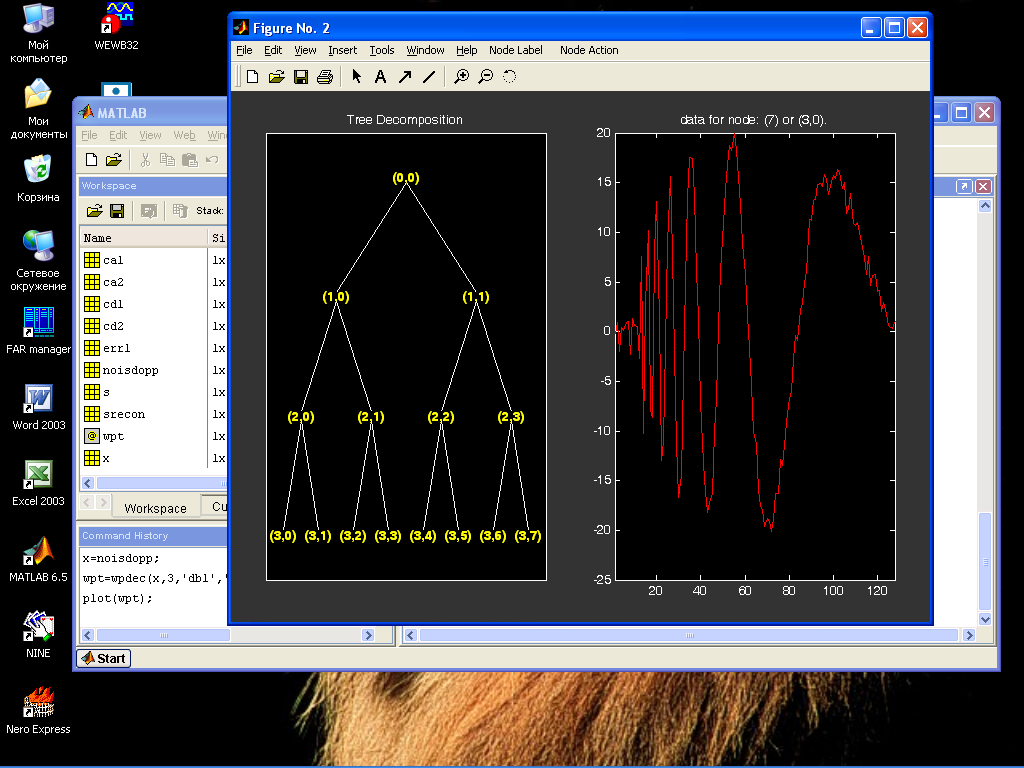Viewport: 1024px width, 768px height.
Task: Click Paste icon in MATLAB toolbar
Action: tap(189, 159)
